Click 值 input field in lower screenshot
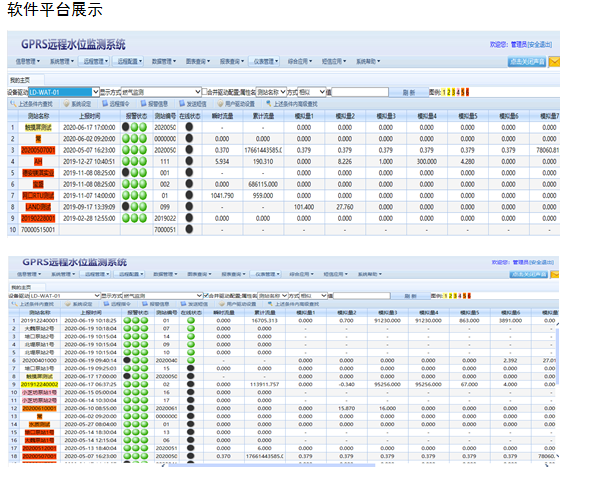 pos(362,296)
